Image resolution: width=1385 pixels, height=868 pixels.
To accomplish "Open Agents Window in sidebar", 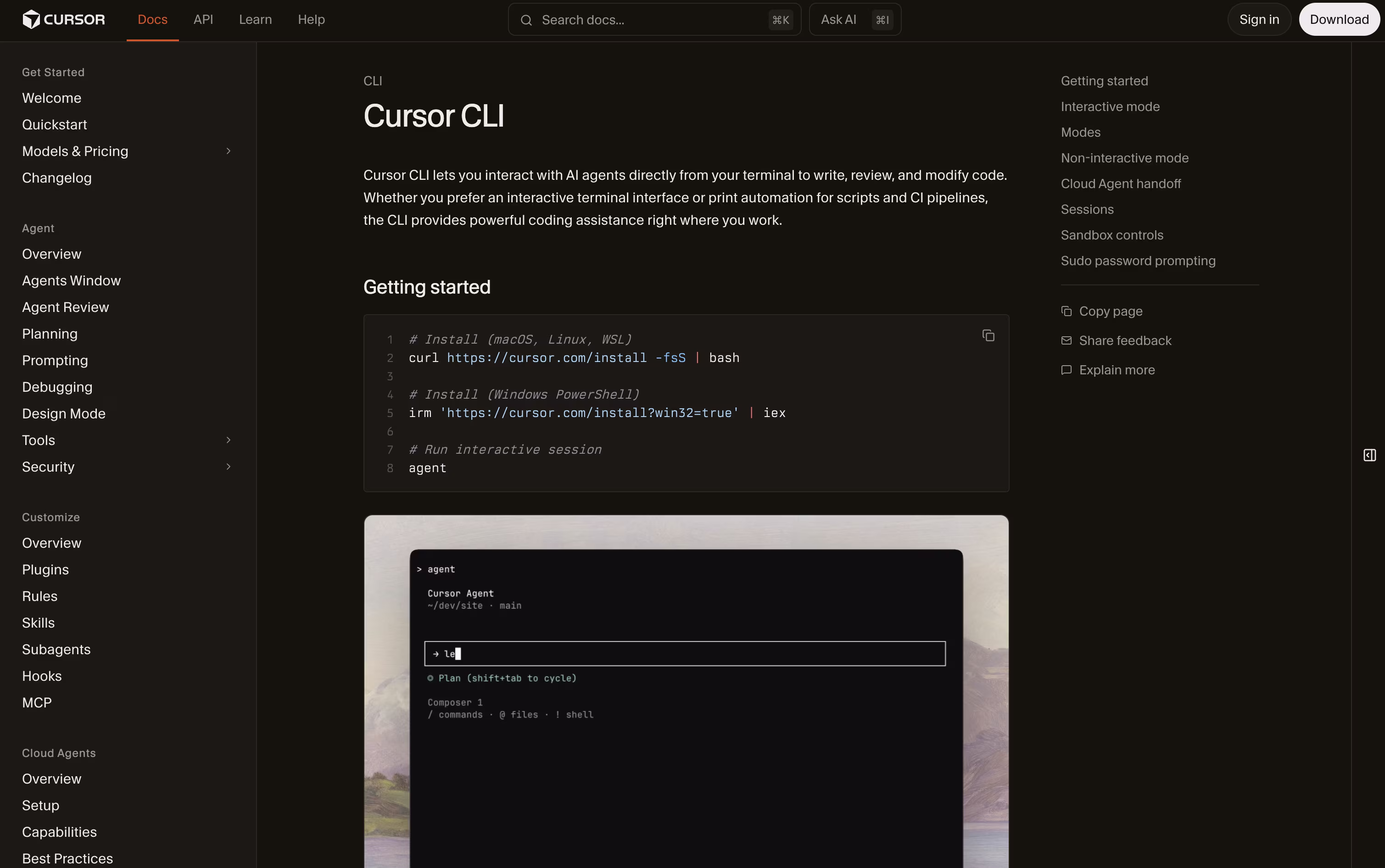I will (x=71, y=281).
